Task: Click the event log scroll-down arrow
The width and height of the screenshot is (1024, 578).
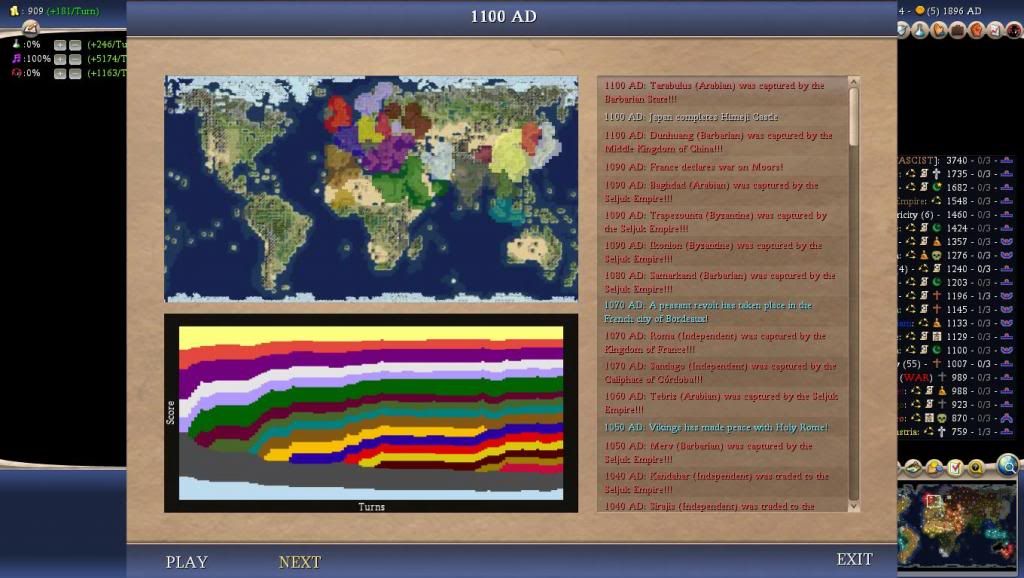Action: [853, 506]
